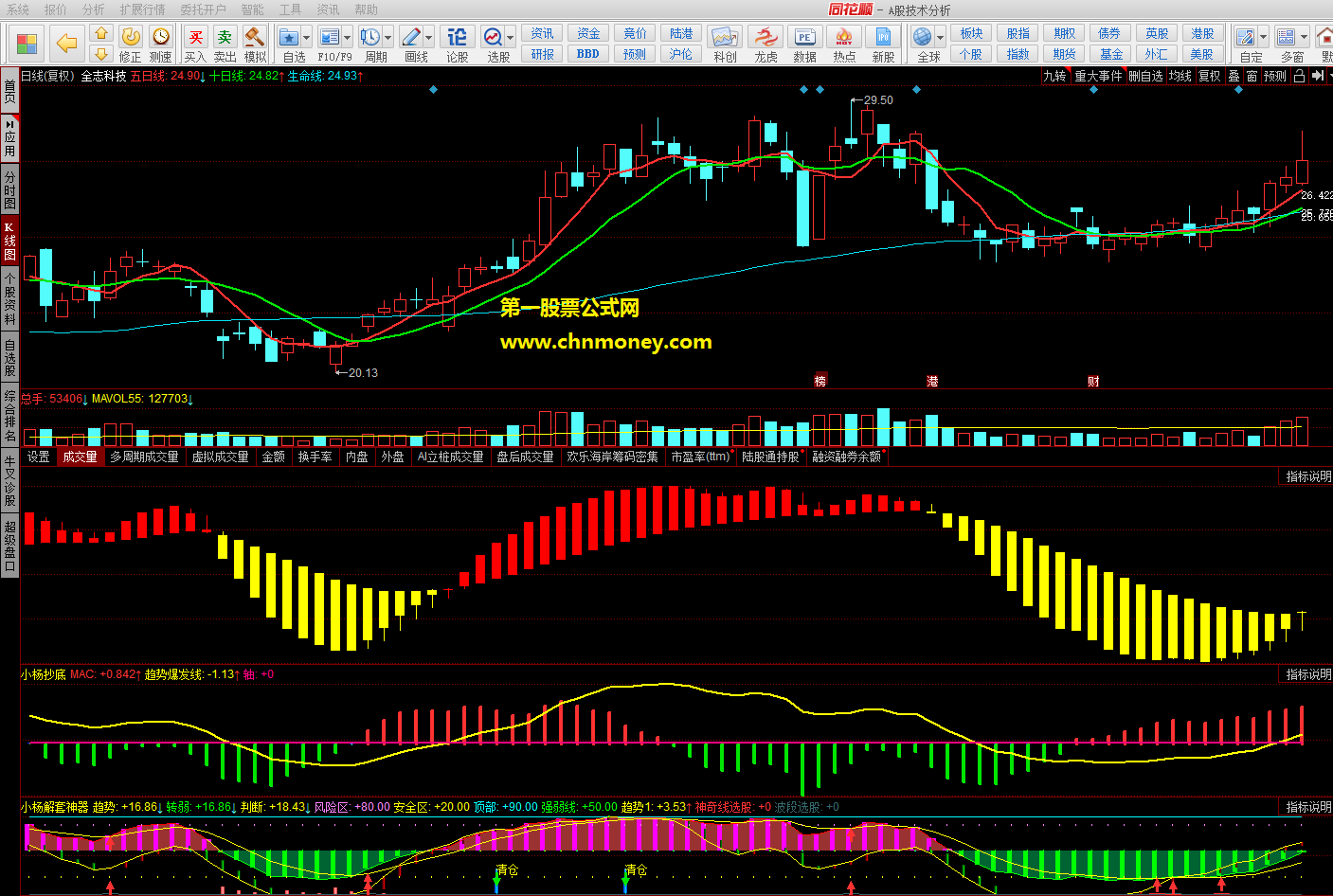Toggle 重大事件 event markers

click(x=1098, y=76)
